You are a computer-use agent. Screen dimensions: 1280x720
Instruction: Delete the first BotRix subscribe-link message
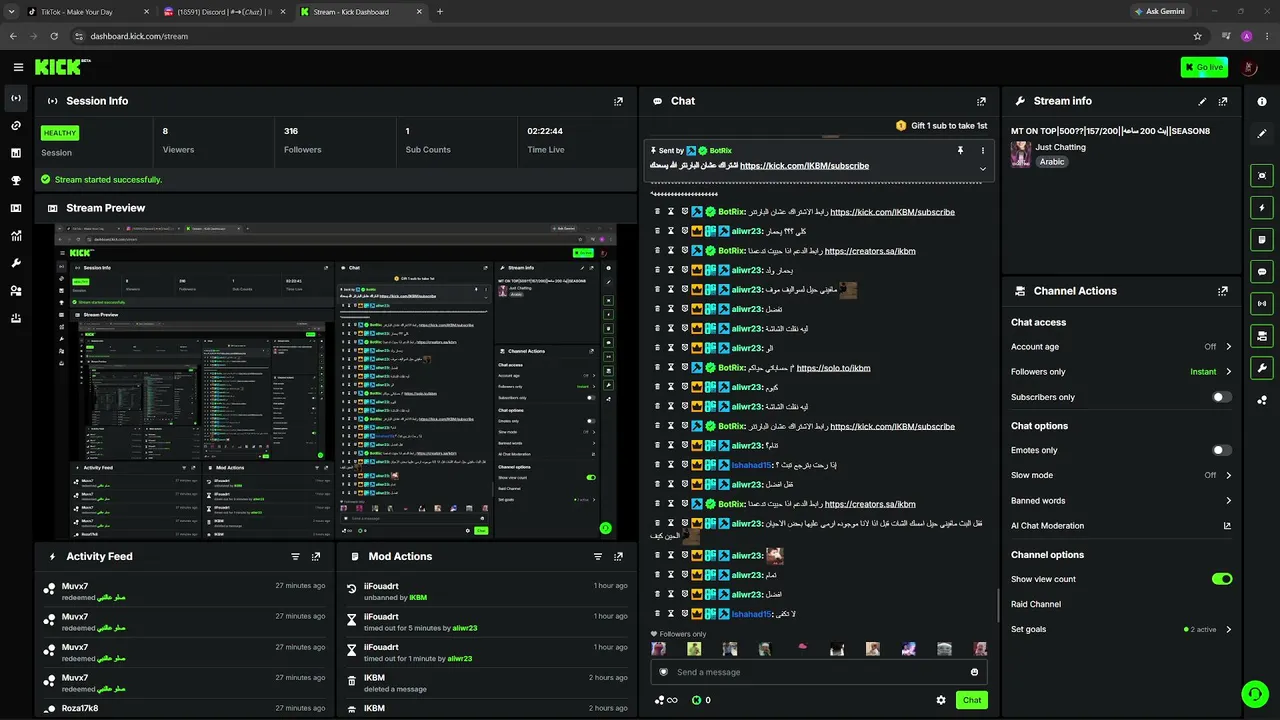coord(657,212)
